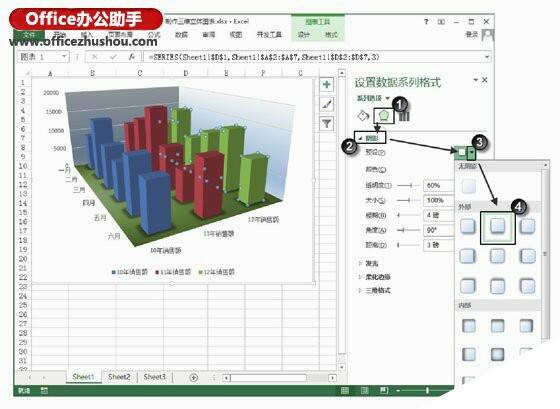Open ribbon display options icon
560x409 pixels.
441,22
